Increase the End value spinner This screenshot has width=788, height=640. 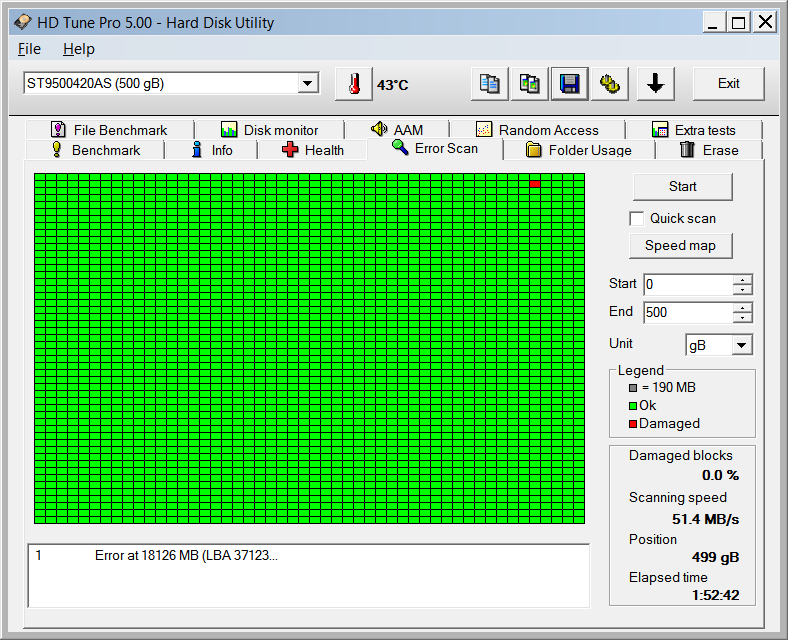742,307
